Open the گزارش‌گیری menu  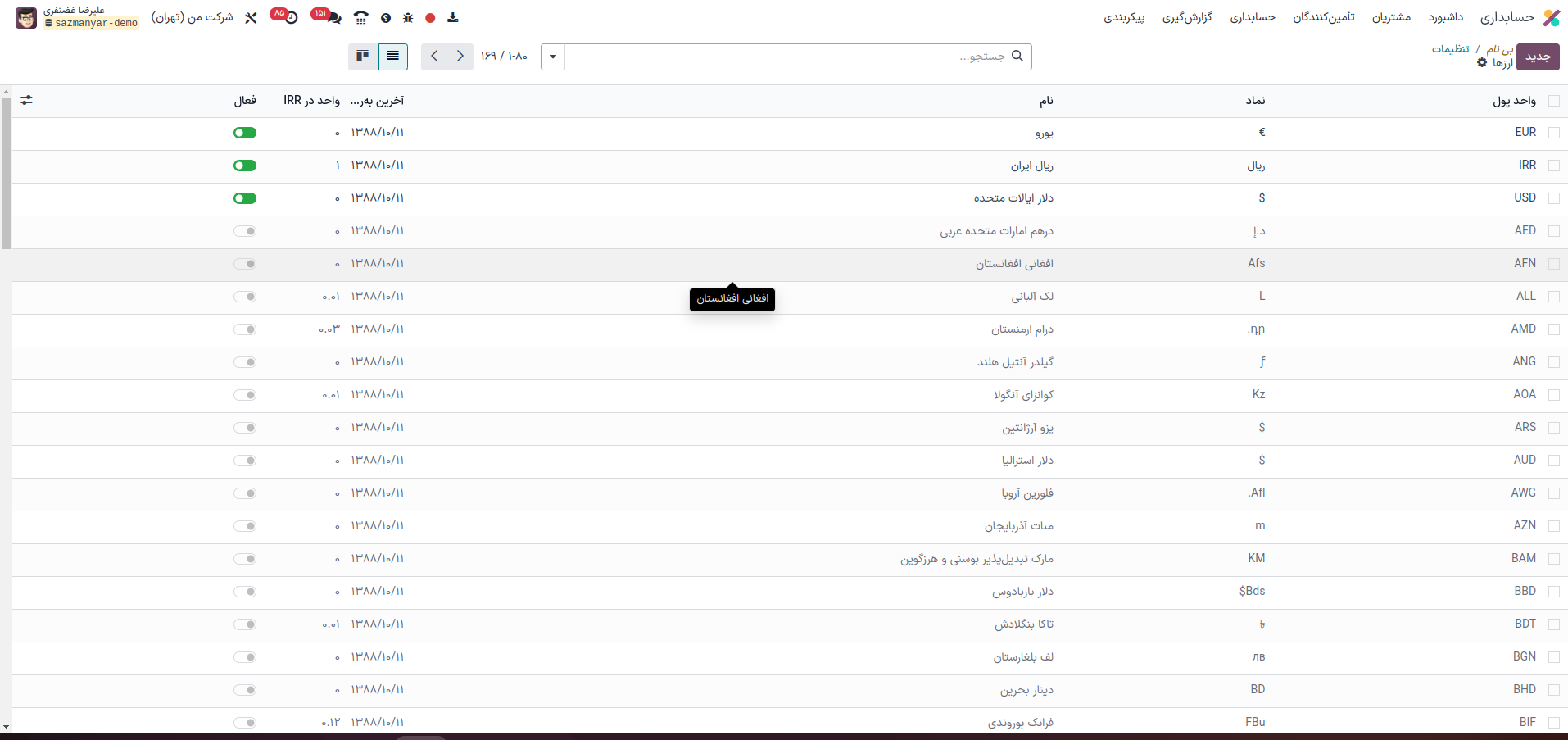click(1187, 17)
